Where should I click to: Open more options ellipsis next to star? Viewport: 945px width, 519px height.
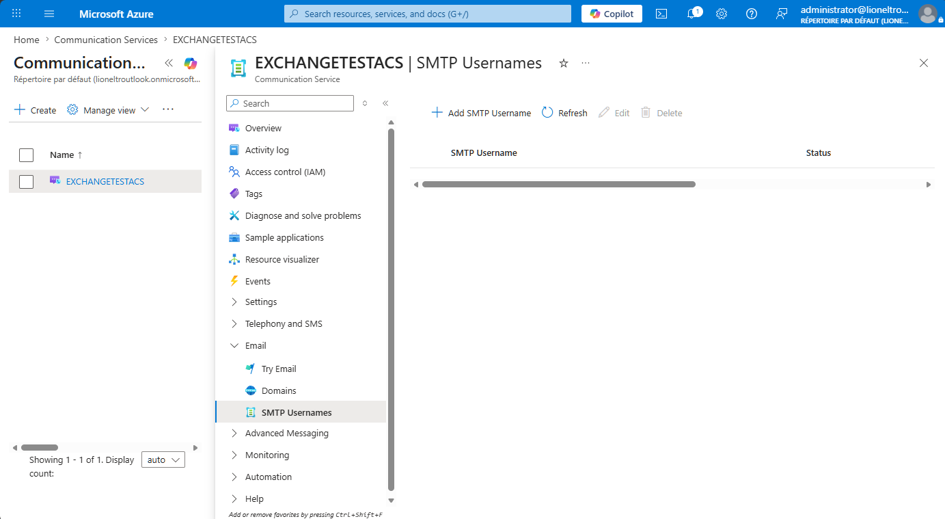585,63
